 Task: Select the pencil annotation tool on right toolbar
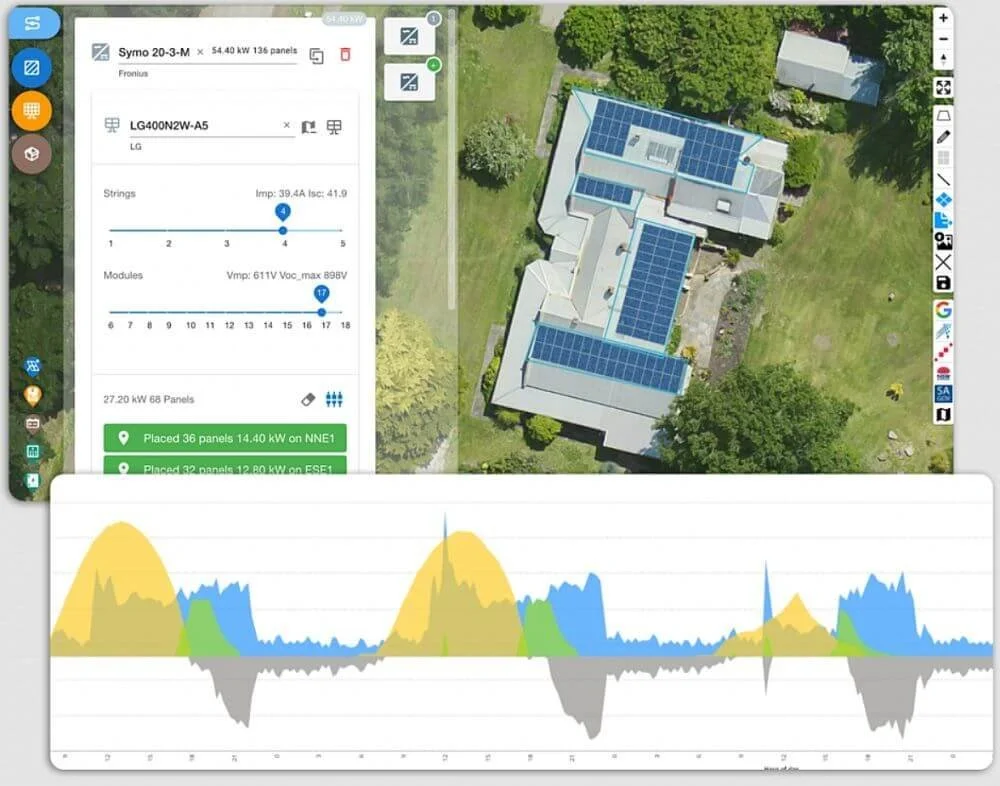pos(944,134)
